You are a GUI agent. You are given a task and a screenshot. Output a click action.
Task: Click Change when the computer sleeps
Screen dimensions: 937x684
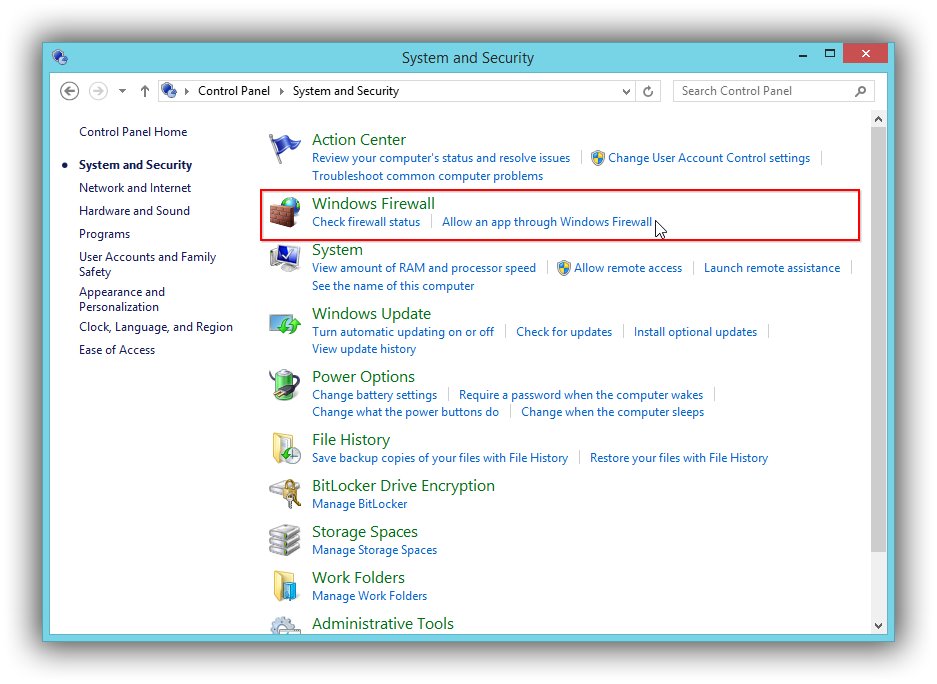(612, 412)
